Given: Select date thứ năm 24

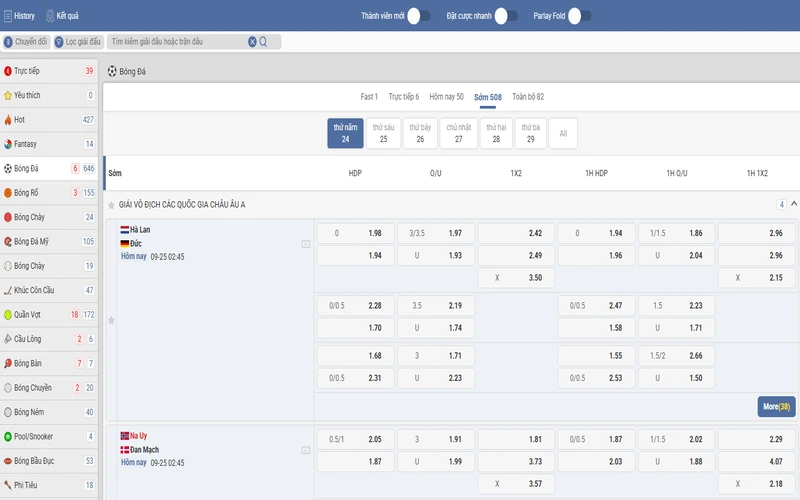Looking at the screenshot, I should (345, 133).
